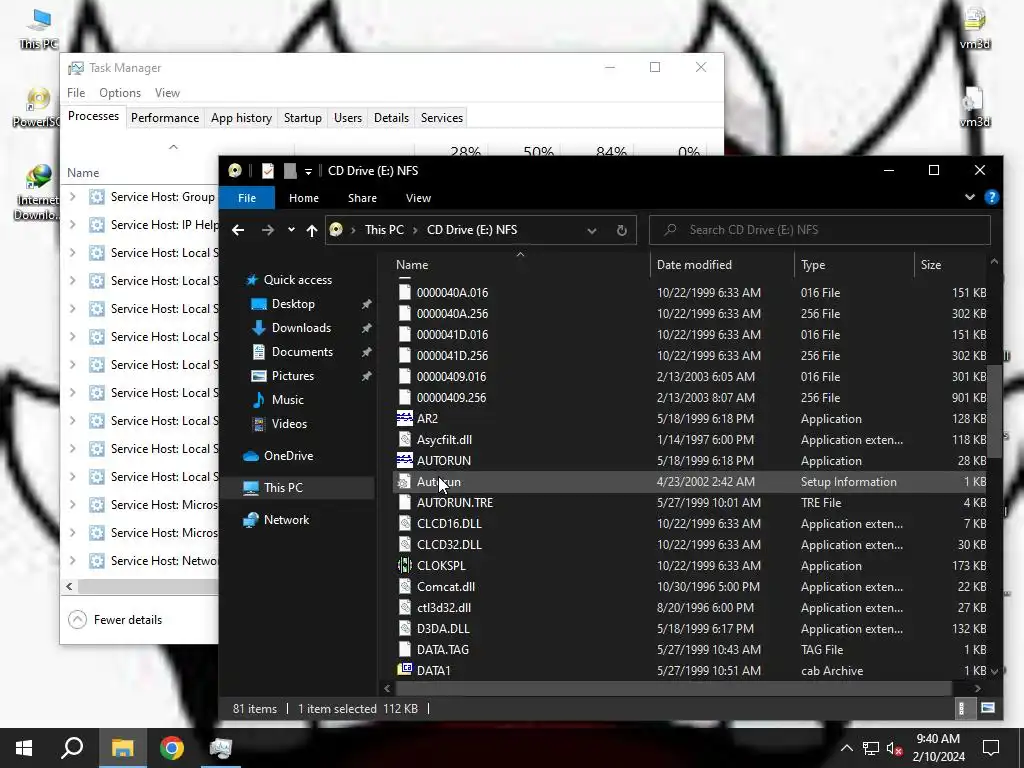Go up one folder level

(x=312, y=230)
